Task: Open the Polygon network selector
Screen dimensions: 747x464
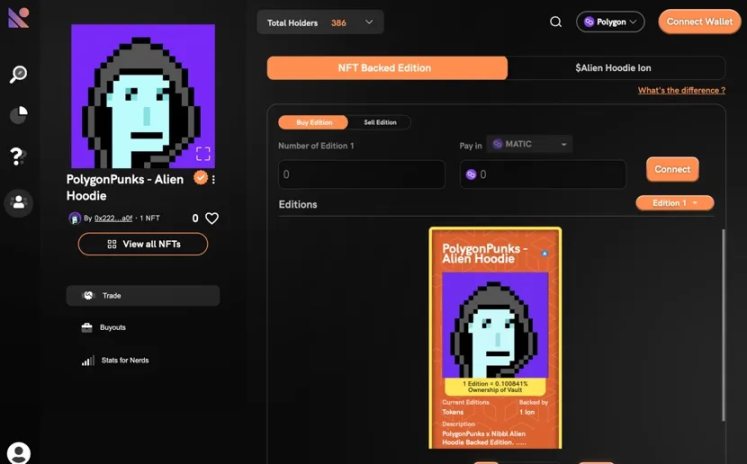Action: 610,22
